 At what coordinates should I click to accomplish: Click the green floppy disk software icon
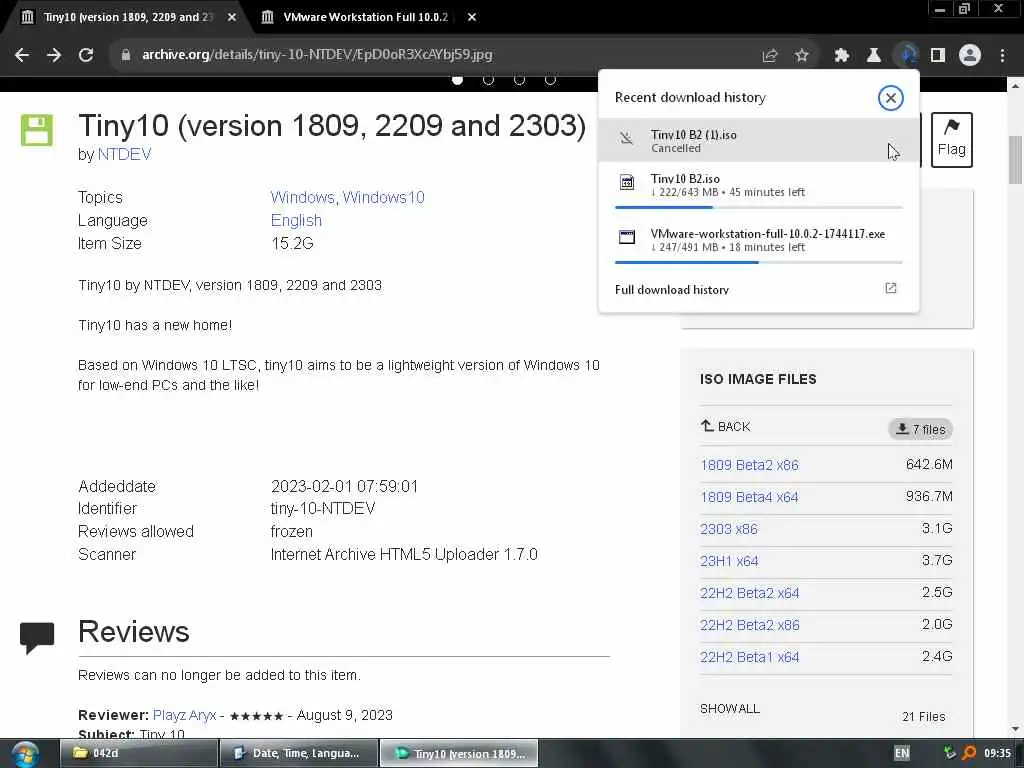pos(37,129)
